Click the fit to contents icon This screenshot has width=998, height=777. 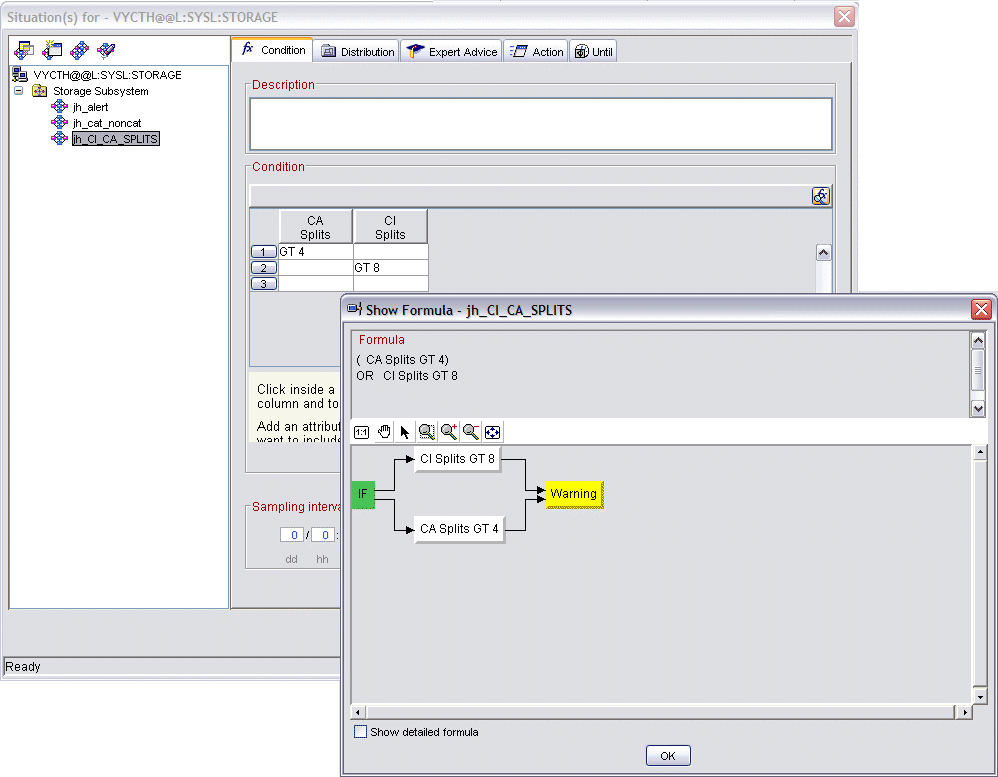tap(493, 432)
